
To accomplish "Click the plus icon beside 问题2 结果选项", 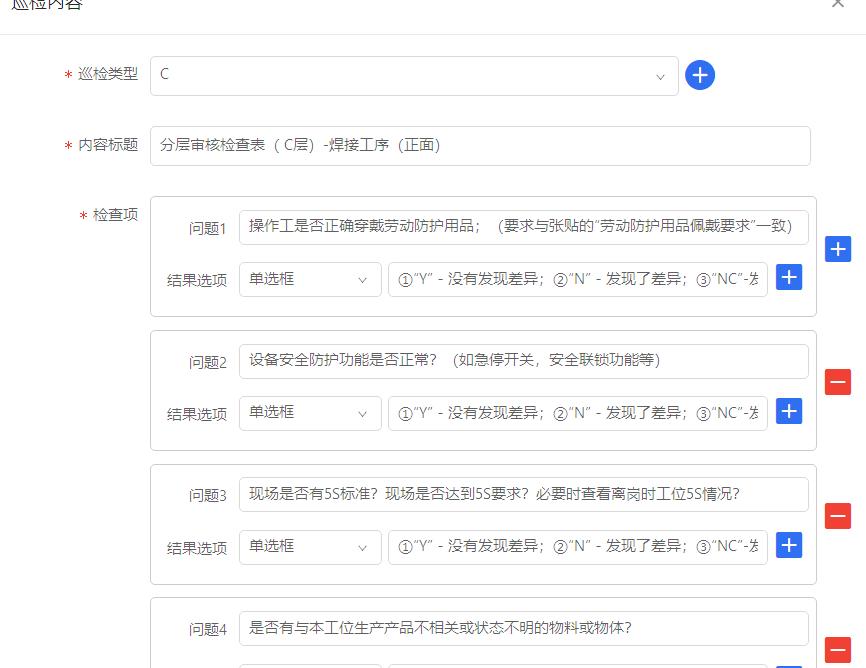I will coord(789,411).
